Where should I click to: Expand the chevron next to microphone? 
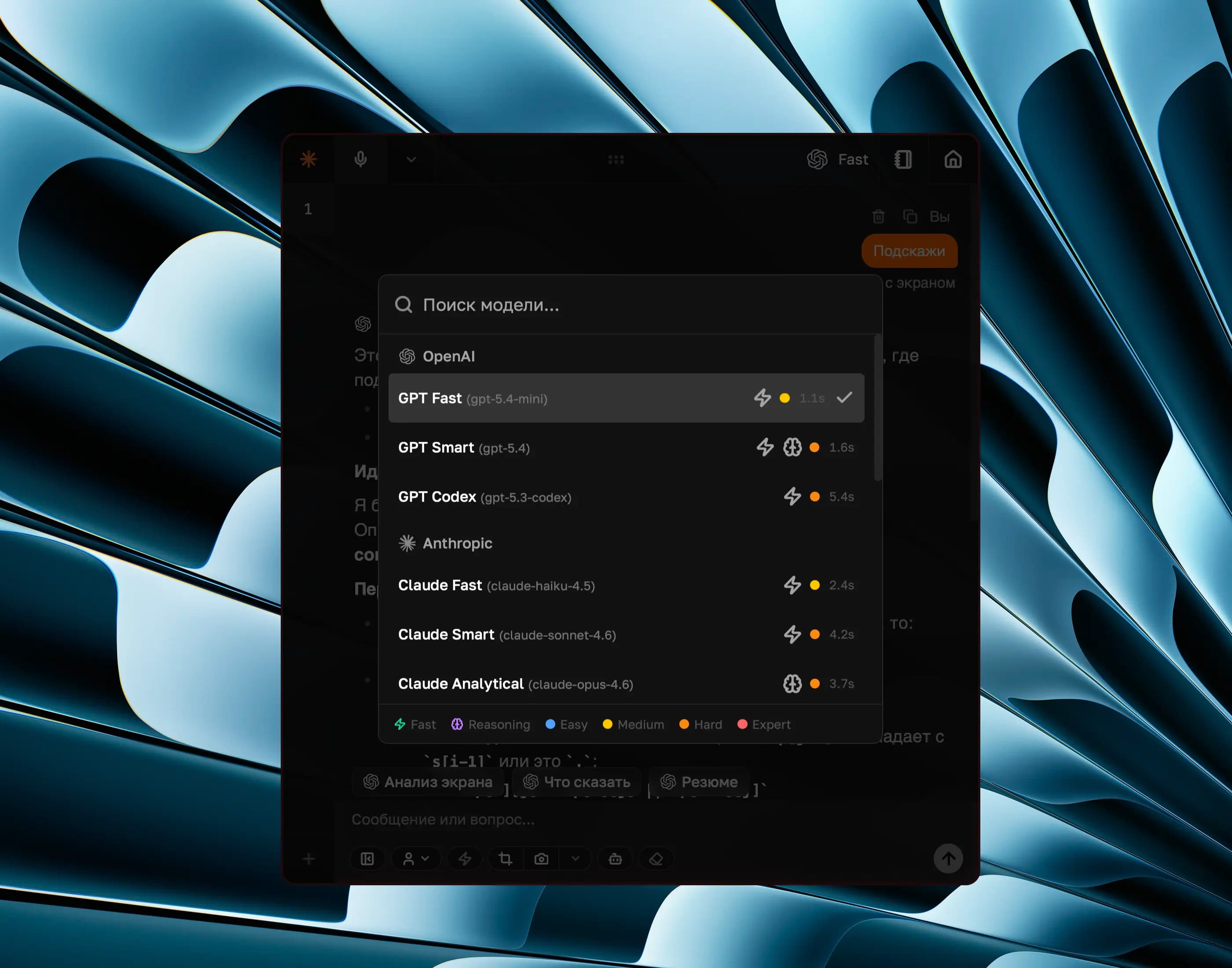coord(411,159)
